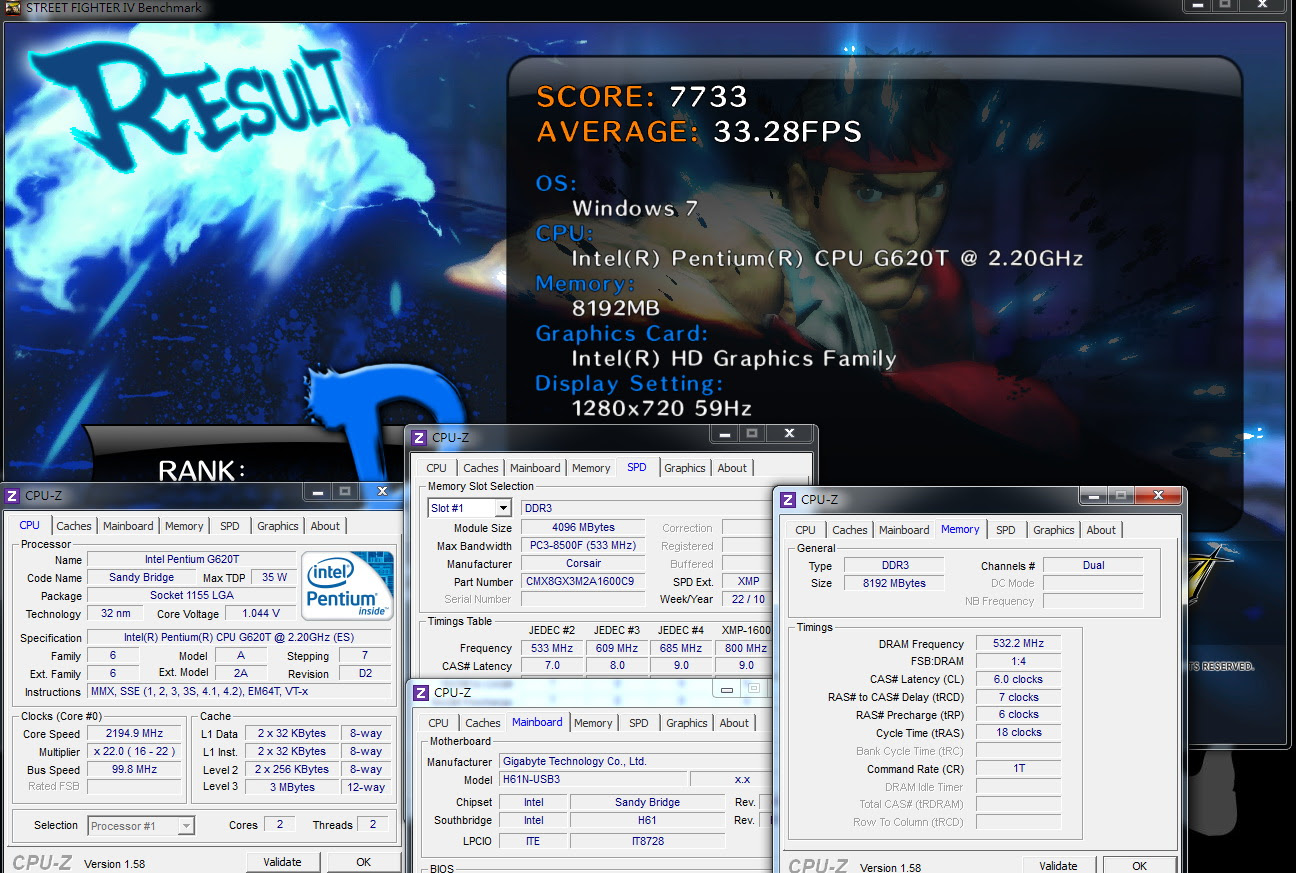Select CPU tab in the Memory window
1296x873 pixels.
pyautogui.click(x=806, y=530)
